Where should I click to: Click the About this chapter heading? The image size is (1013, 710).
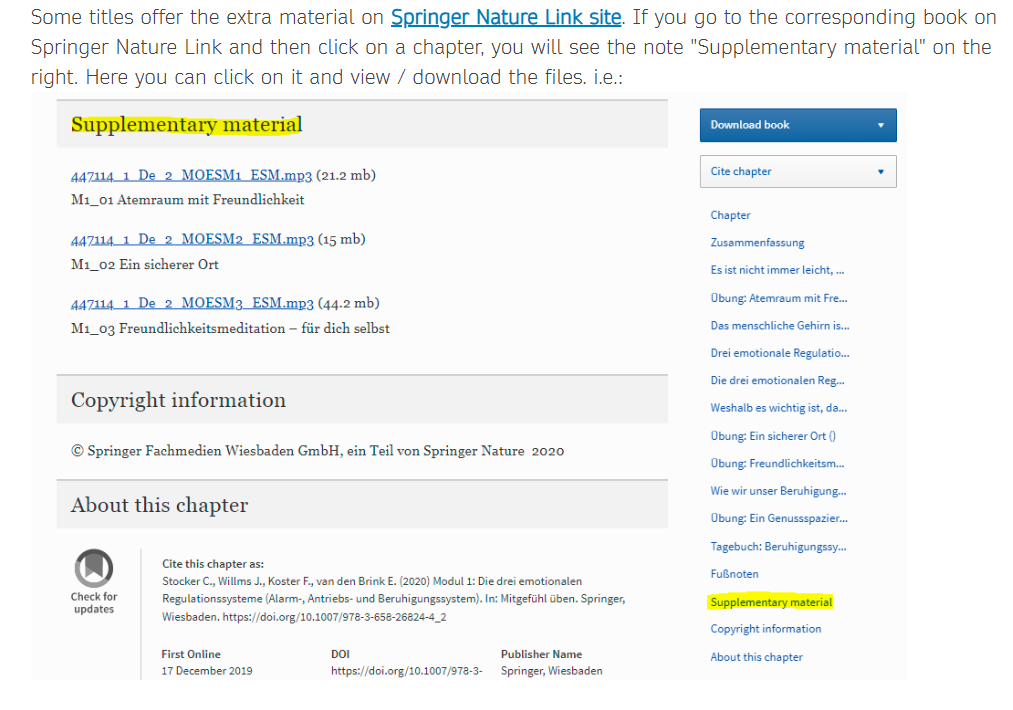pos(160,505)
